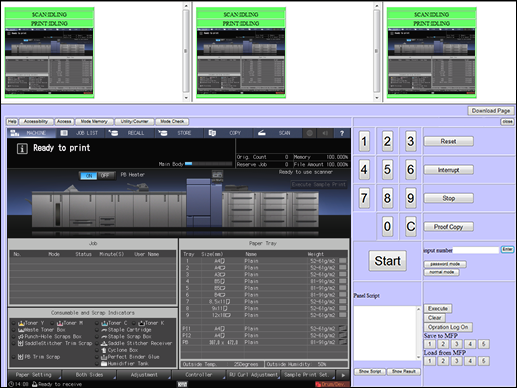Click the Cyclone Box icon
Viewport: 517px width, 388px height.
[x=104, y=350]
